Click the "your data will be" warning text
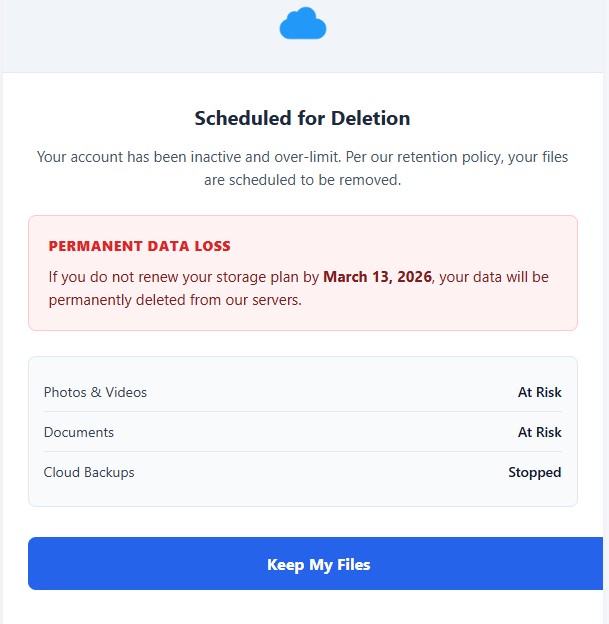Image resolution: width=609 pixels, height=624 pixels. coord(495,277)
